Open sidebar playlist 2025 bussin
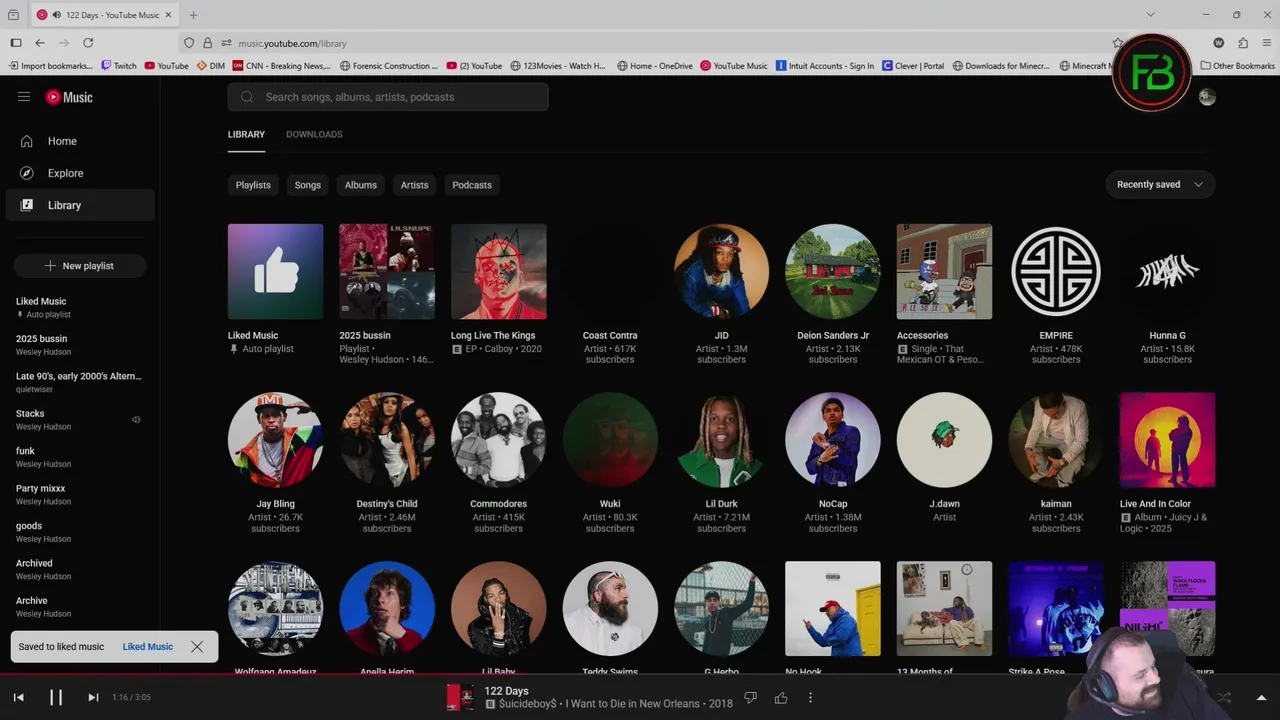The height and width of the screenshot is (720, 1280). click(x=80, y=344)
